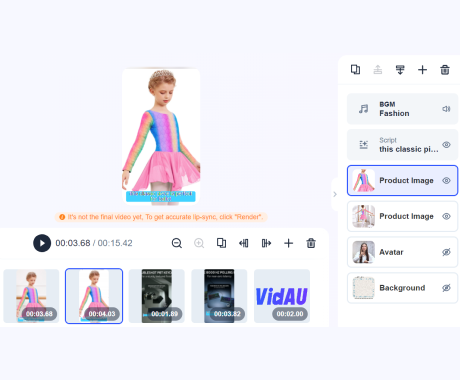Show the Background layer
Screen dimensions: 460x380
446,288
